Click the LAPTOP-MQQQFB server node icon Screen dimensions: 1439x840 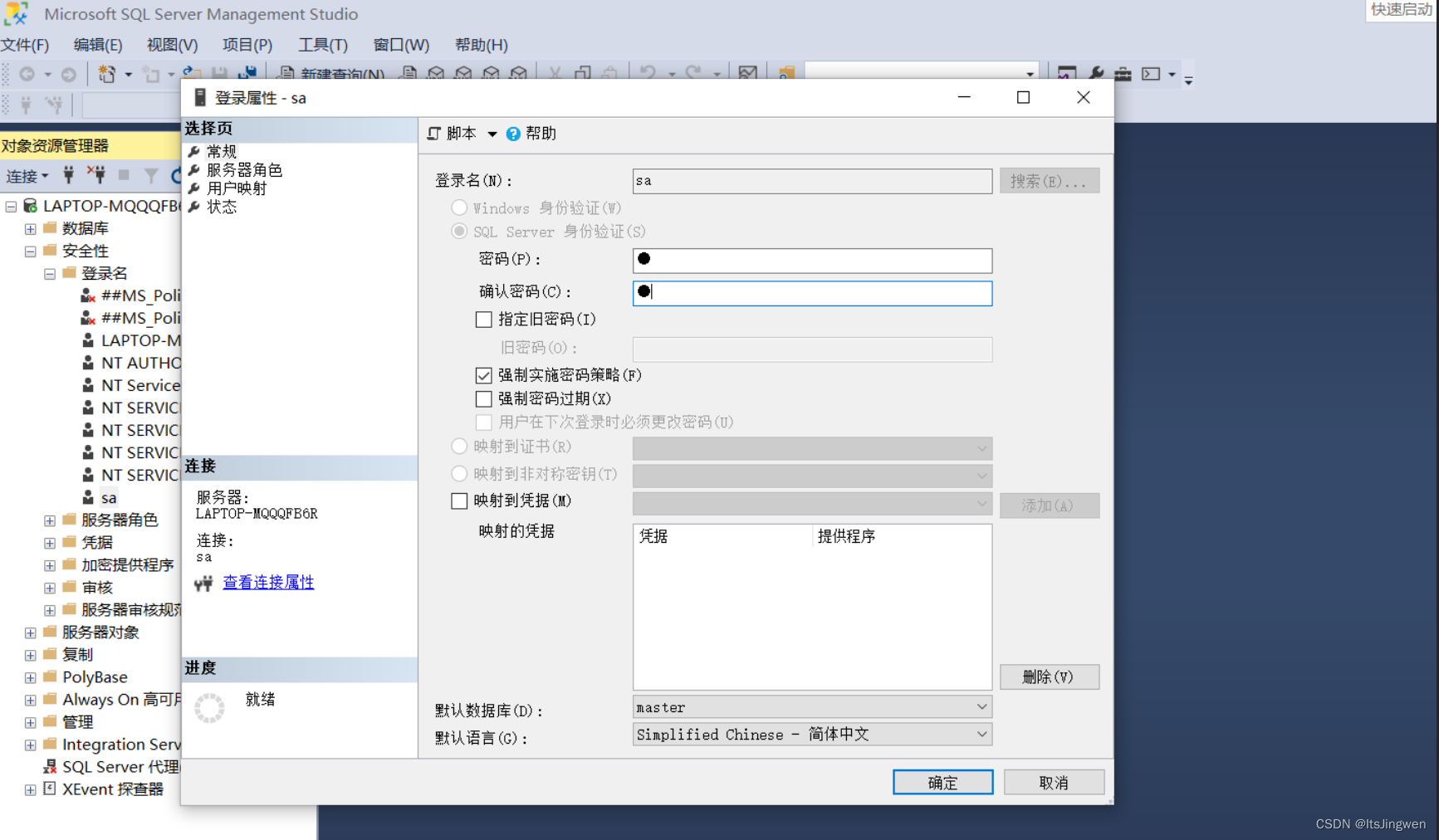(31, 206)
